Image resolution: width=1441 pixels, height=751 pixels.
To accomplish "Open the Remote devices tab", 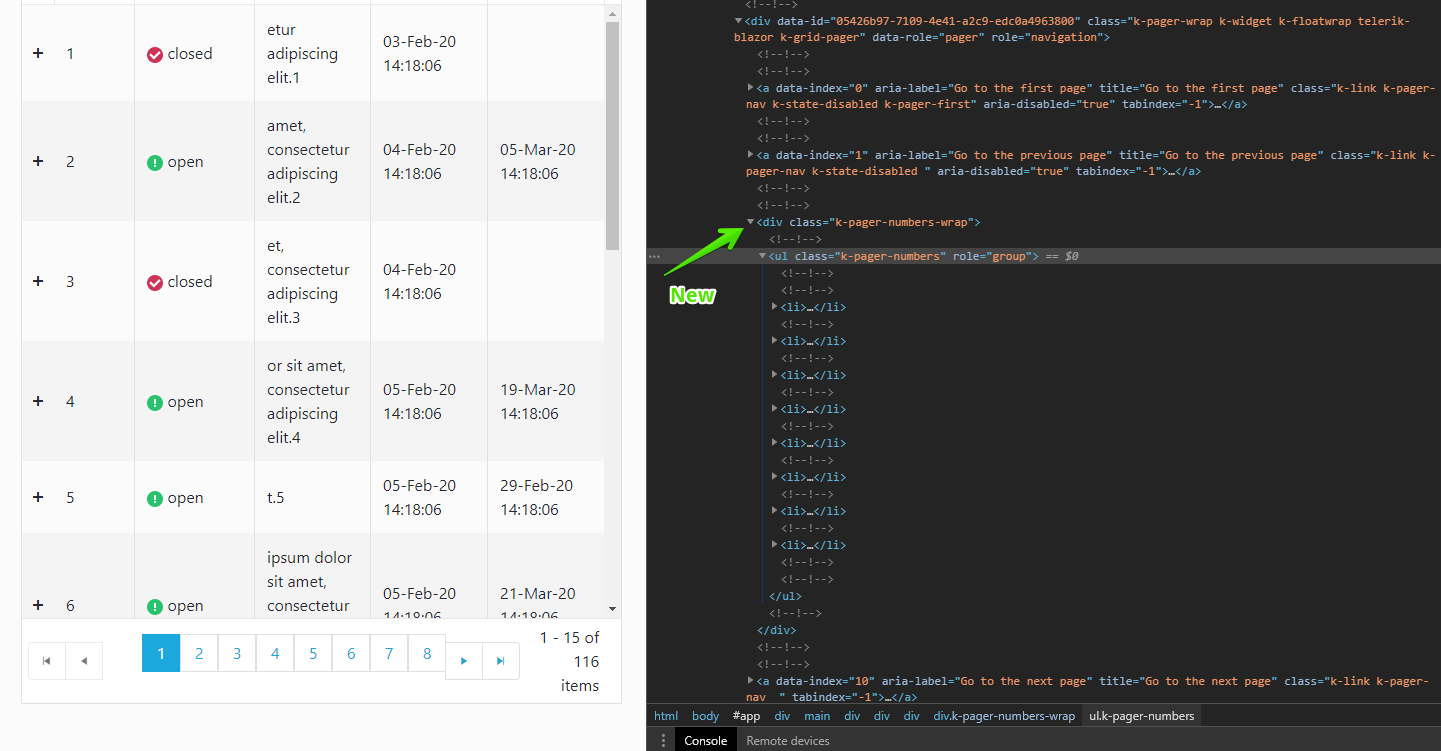I will click(788, 740).
